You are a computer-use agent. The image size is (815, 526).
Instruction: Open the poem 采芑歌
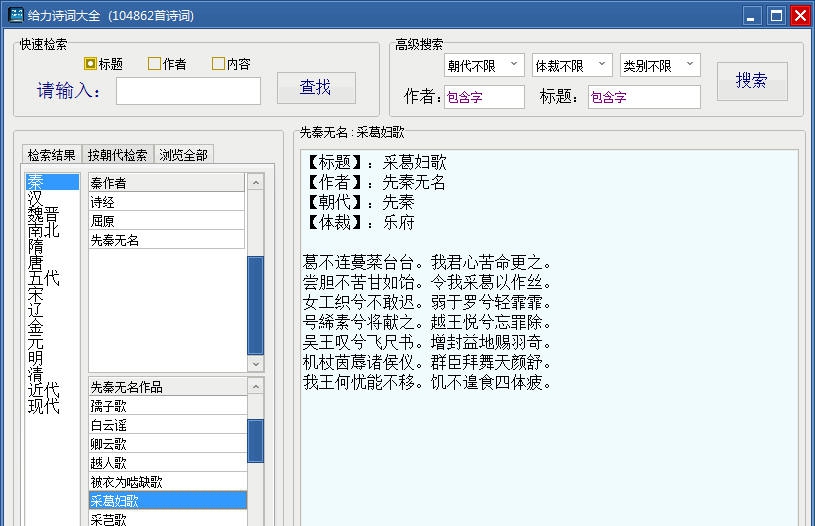[167, 519]
